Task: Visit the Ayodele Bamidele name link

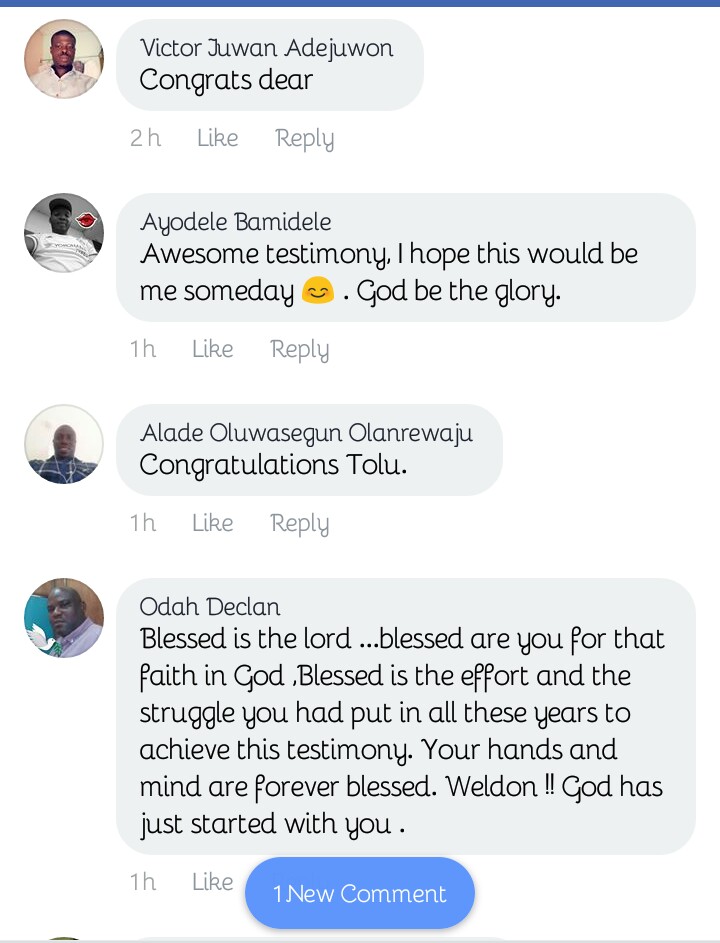Action: [236, 221]
